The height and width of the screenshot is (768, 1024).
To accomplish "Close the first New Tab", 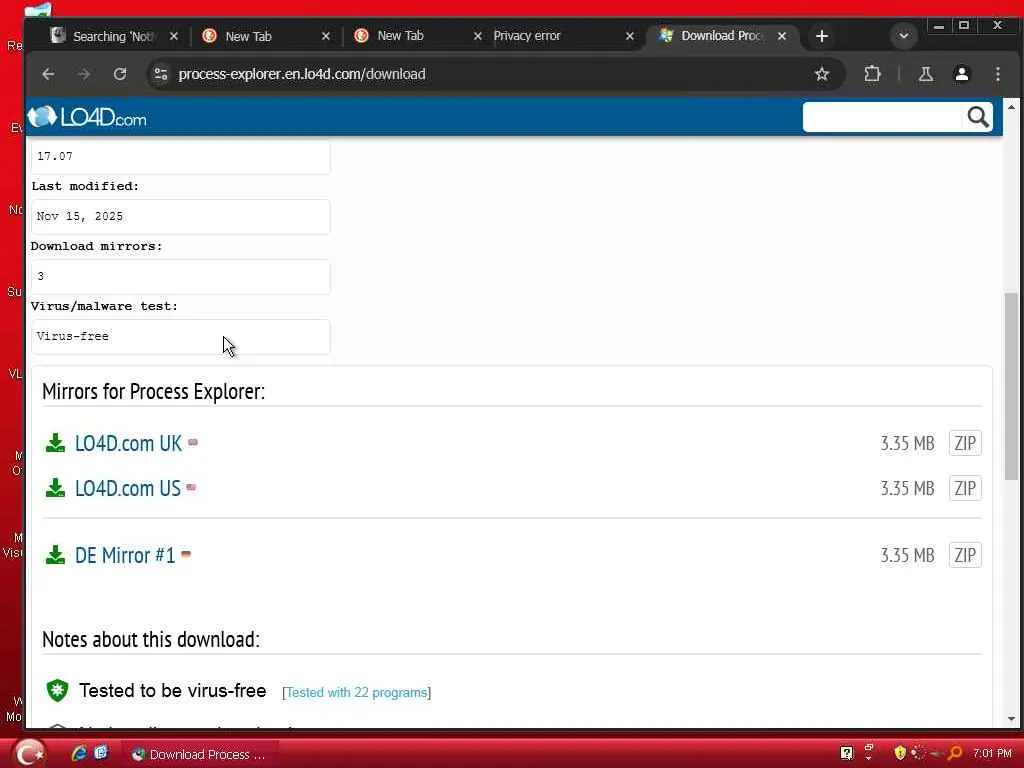I will pyautogui.click(x=326, y=36).
